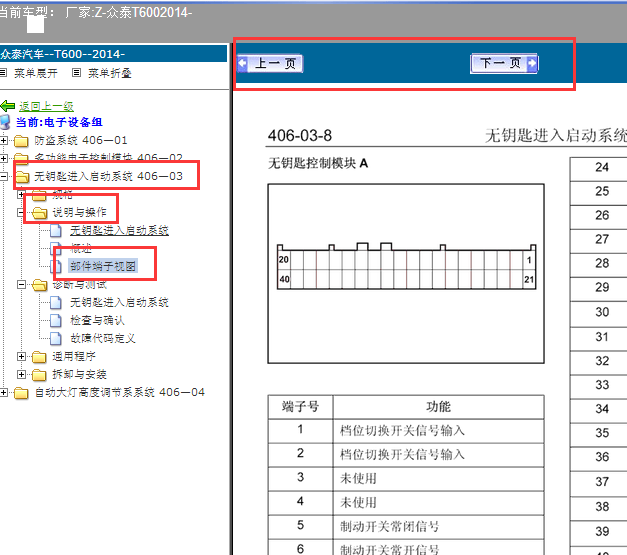
Task: Go to previous page with 上一页 button
Action: coord(270,64)
